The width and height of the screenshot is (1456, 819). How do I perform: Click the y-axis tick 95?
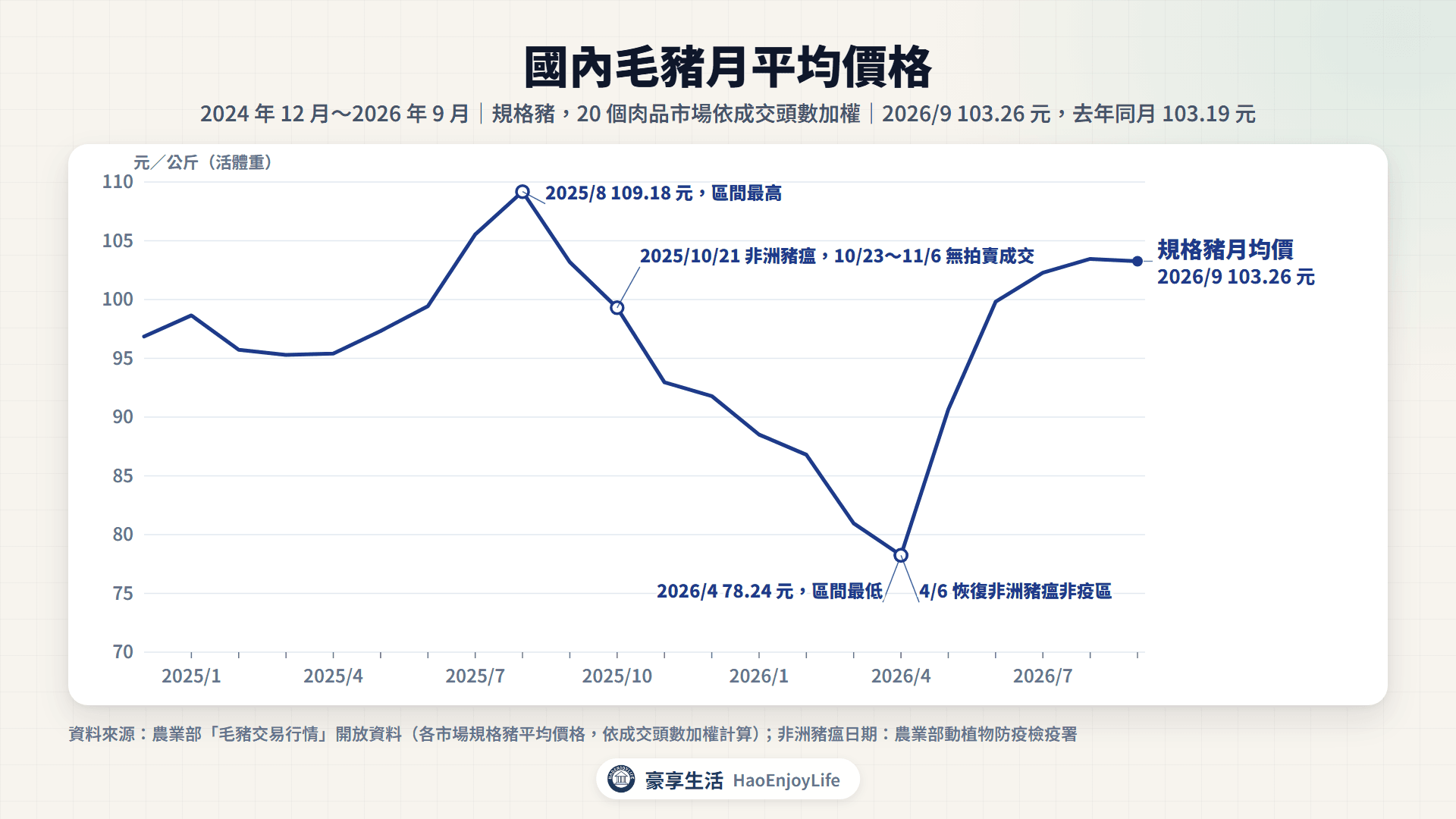point(123,359)
